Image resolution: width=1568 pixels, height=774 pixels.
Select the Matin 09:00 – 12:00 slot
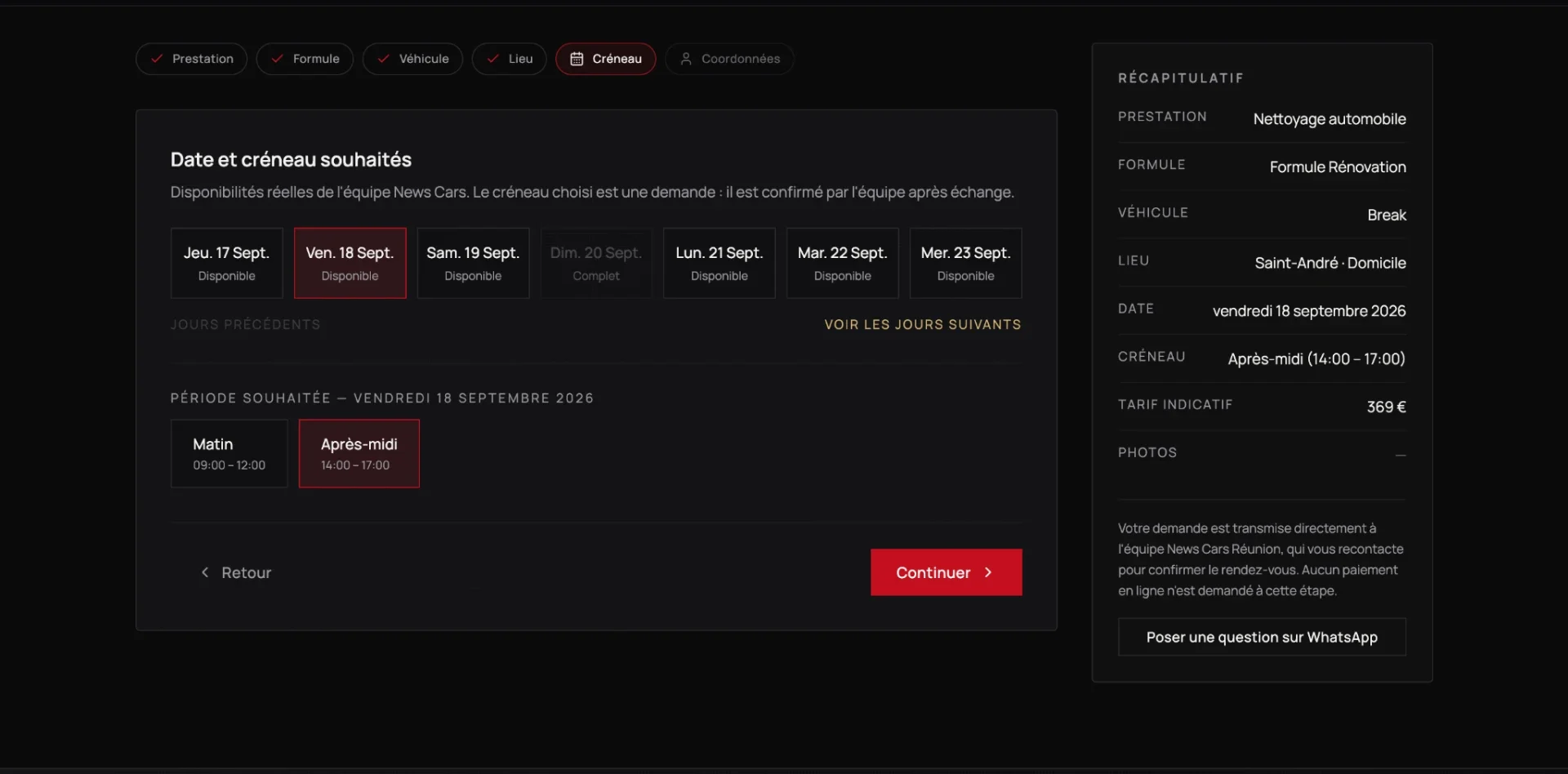tap(229, 454)
